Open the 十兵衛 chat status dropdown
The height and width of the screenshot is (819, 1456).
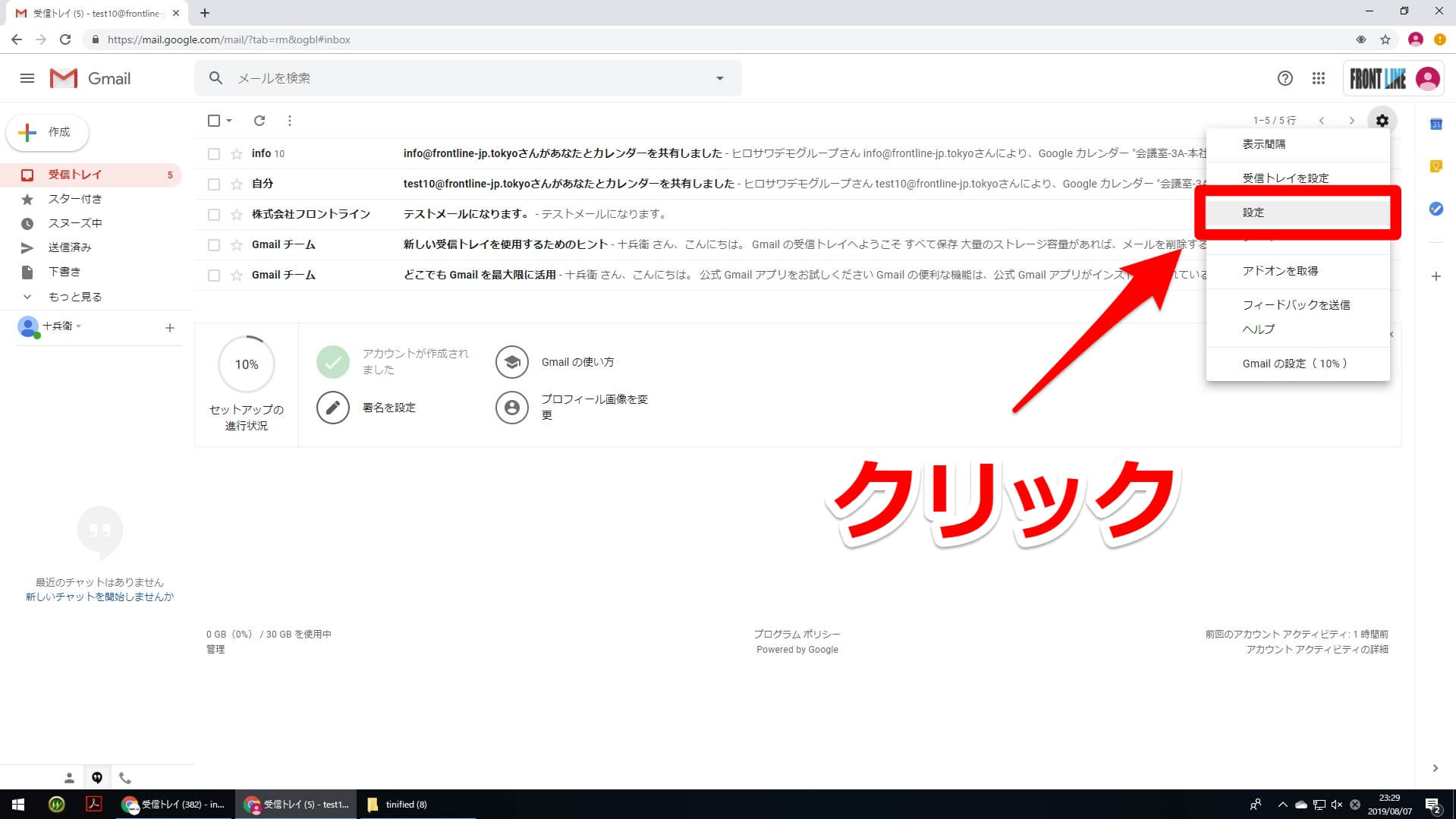pos(79,326)
